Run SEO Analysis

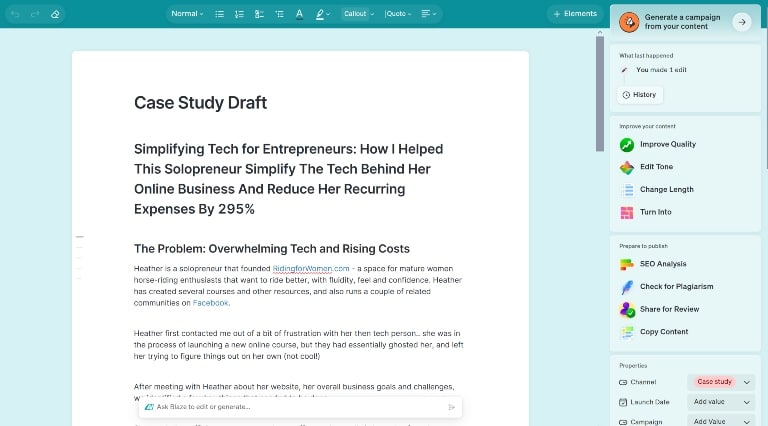663,264
